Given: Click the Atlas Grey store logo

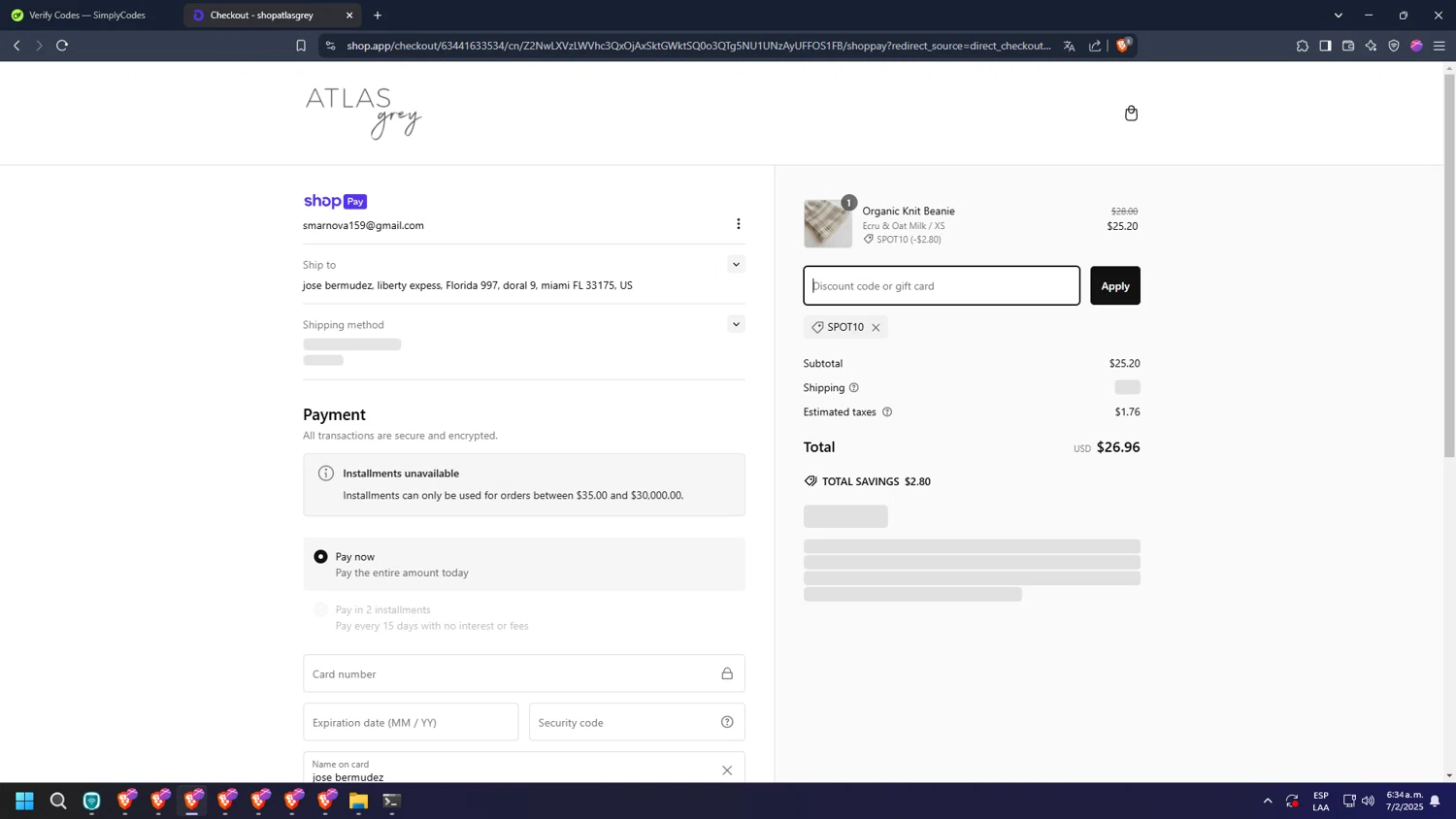Looking at the screenshot, I should coord(364,113).
